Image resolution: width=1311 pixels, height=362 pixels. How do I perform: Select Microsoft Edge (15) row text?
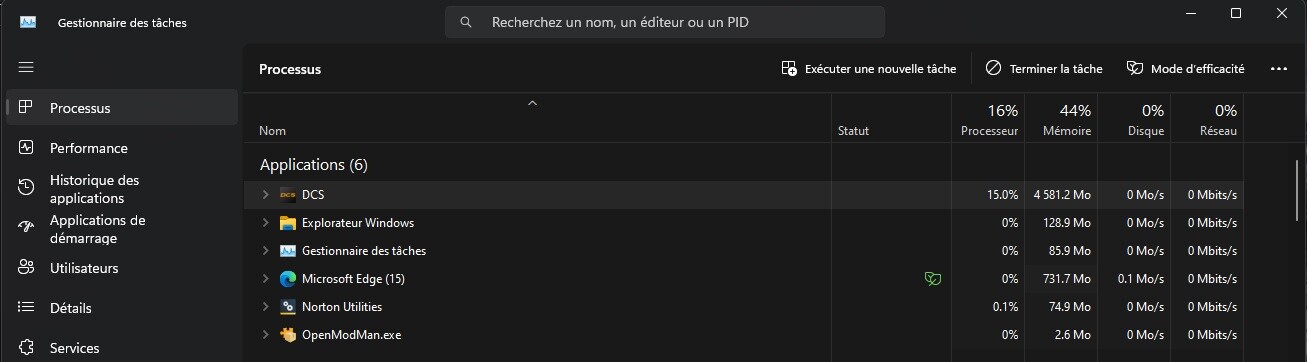pyautogui.click(x=353, y=279)
